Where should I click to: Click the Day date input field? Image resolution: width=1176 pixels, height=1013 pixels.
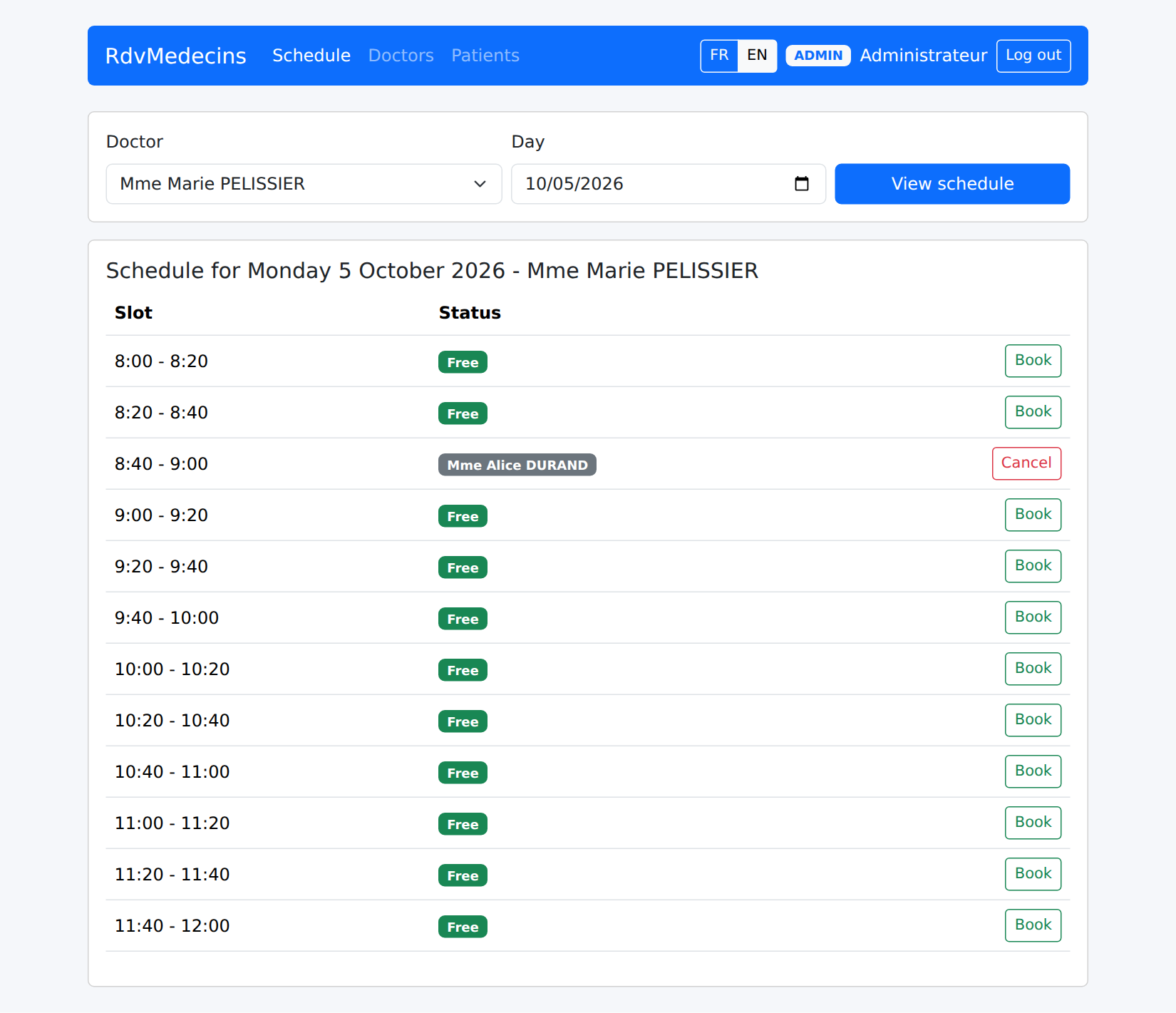669,184
